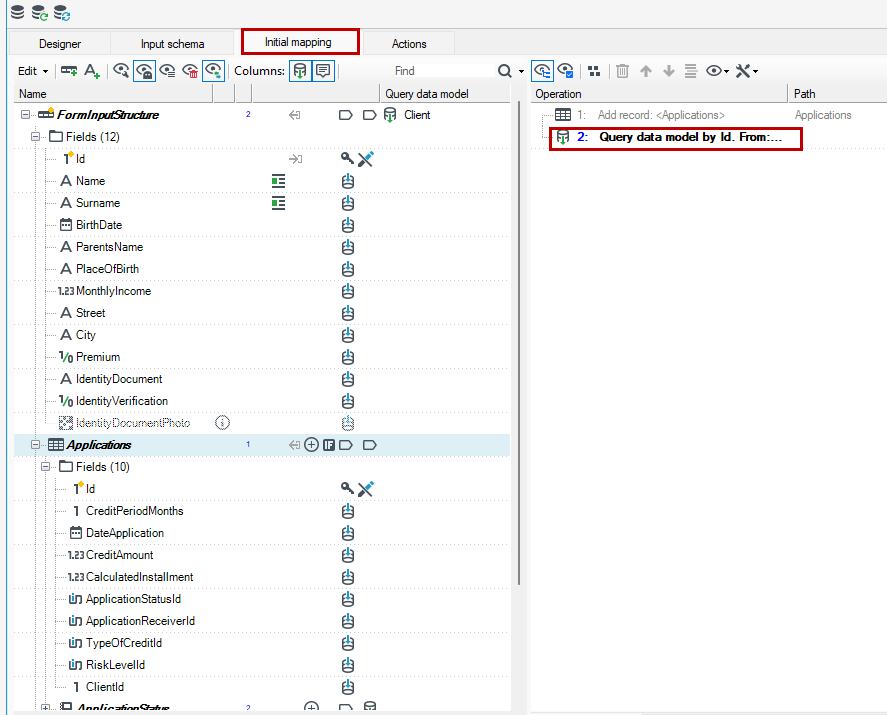
Task: Switch to the Input schema tab
Action: click(172, 44)
